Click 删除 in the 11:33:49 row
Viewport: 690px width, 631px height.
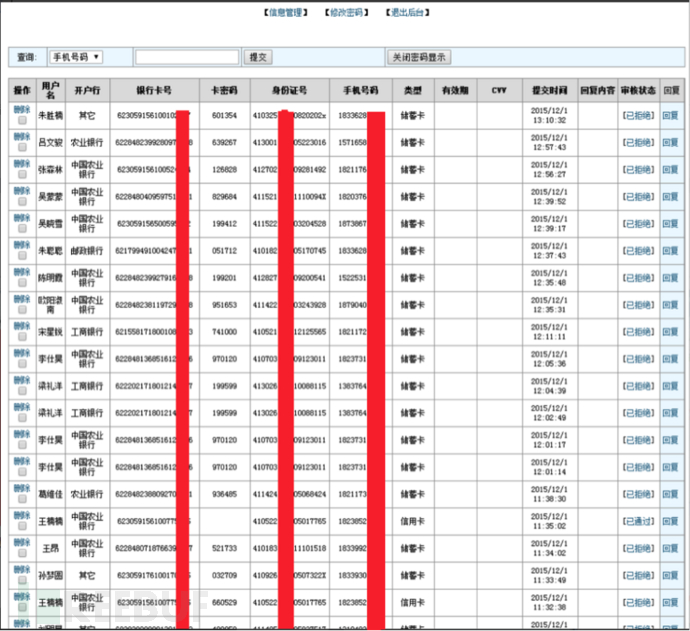22,569
